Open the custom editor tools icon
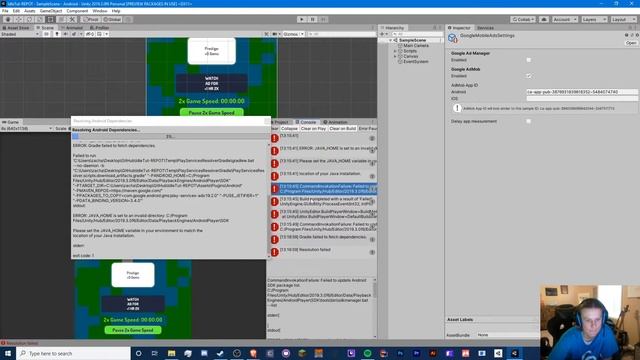The width and height of the screenshot is (640, 360). point(72,19)
